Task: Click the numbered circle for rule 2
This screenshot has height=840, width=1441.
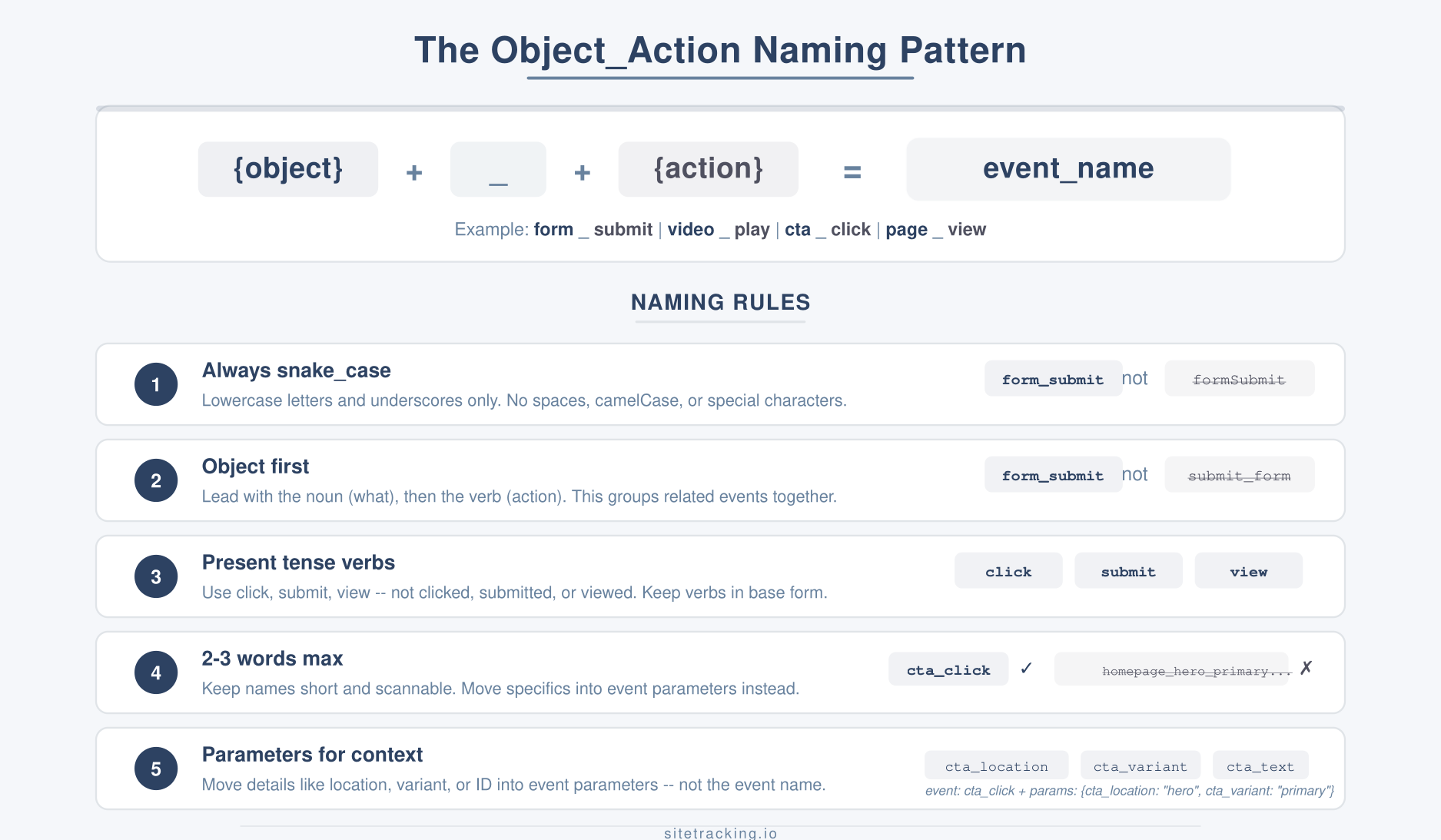Action: pyautogui.click(x=155, y=480)
